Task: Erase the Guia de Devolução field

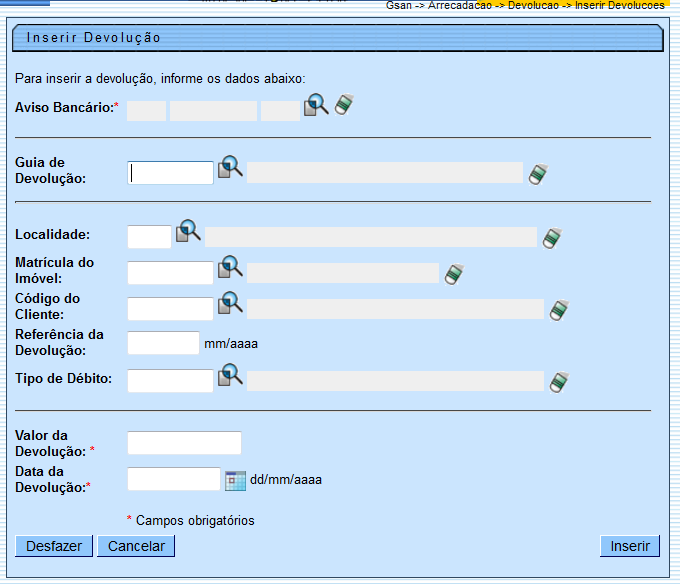Action: (538, 174)
